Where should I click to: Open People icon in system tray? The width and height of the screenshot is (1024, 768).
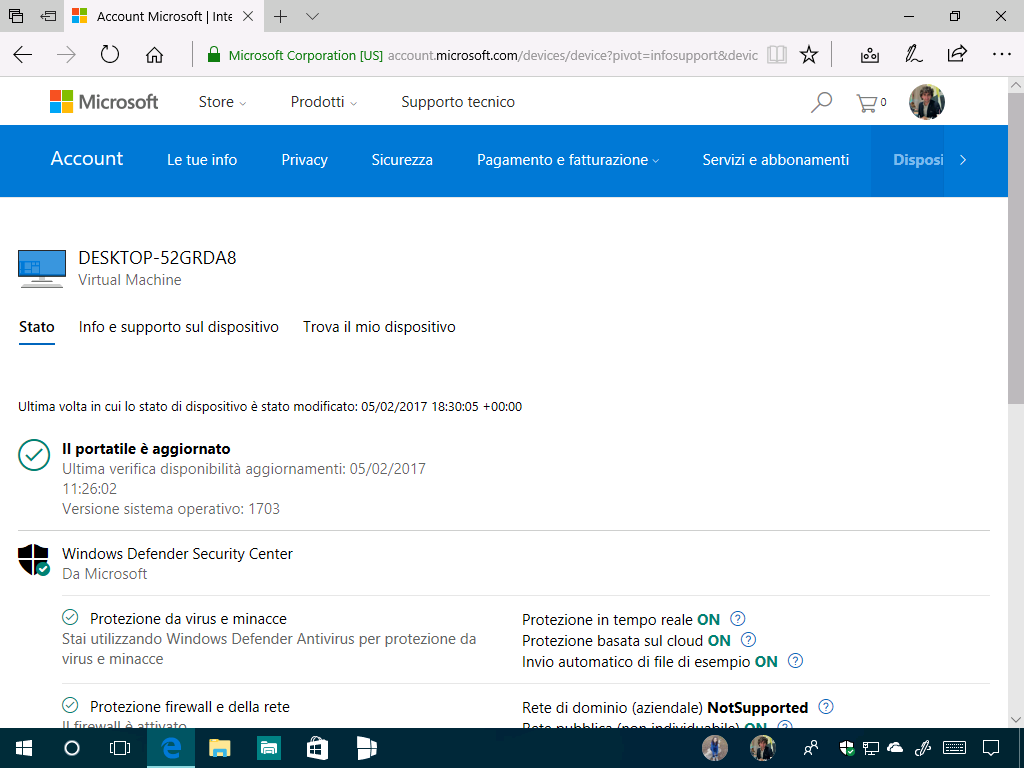810,748
